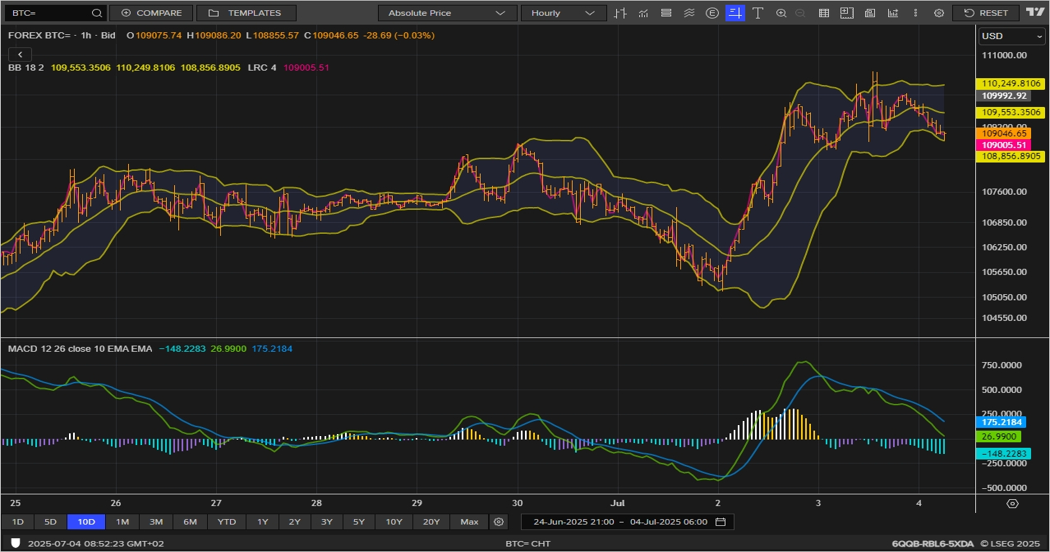
Task: Open the calendar date range picker icon
Action: tap(721, 522)
